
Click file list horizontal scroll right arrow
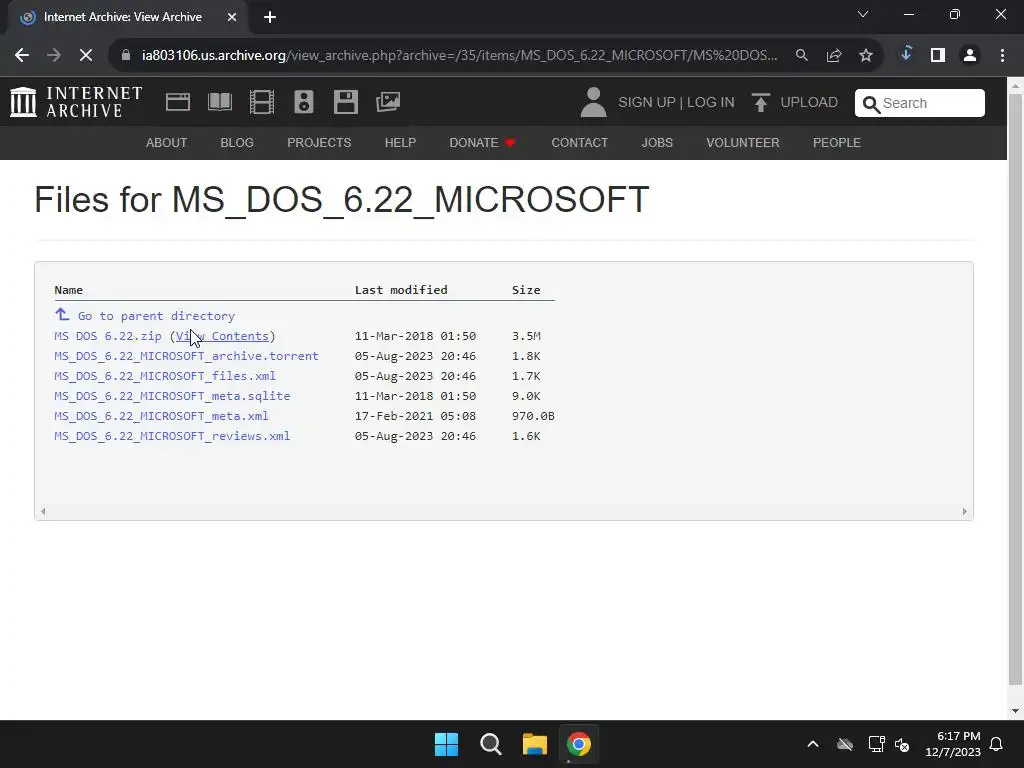pyautogui.click(x=965, y=512)
